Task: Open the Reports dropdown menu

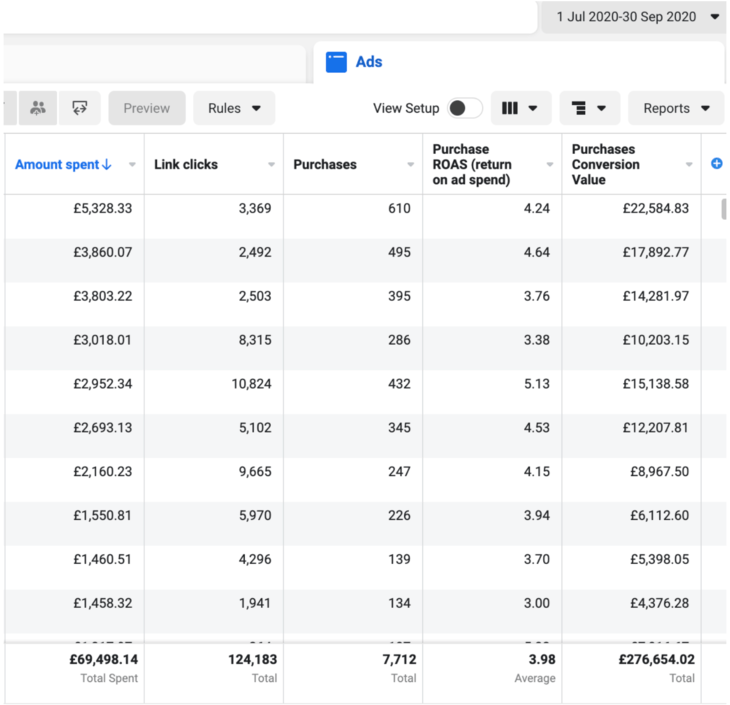Action: (x=676, y=108)
